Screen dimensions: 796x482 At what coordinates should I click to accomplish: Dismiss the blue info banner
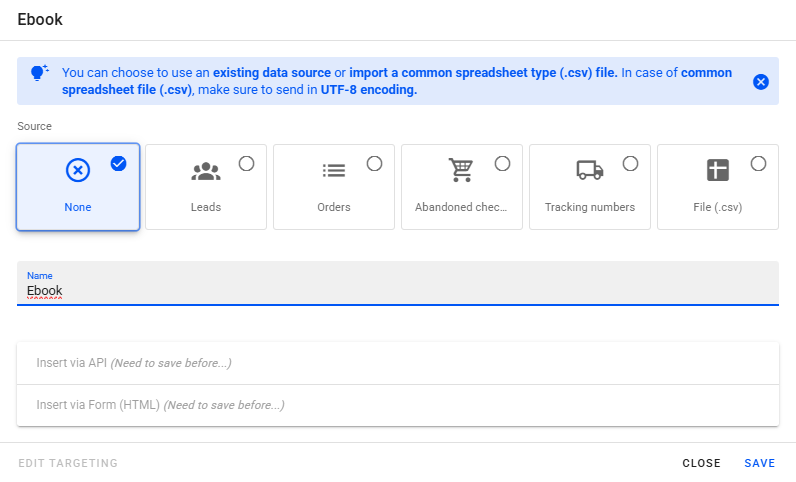(761, 82)
